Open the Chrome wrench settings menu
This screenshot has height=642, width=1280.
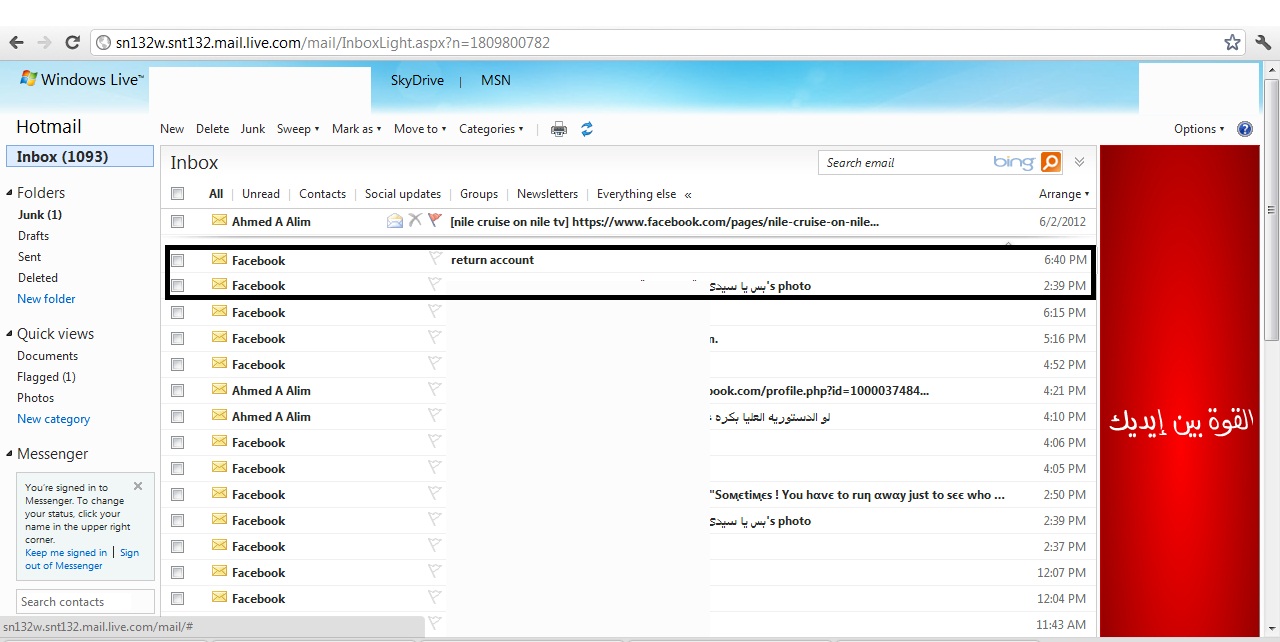click(1262, 43)
